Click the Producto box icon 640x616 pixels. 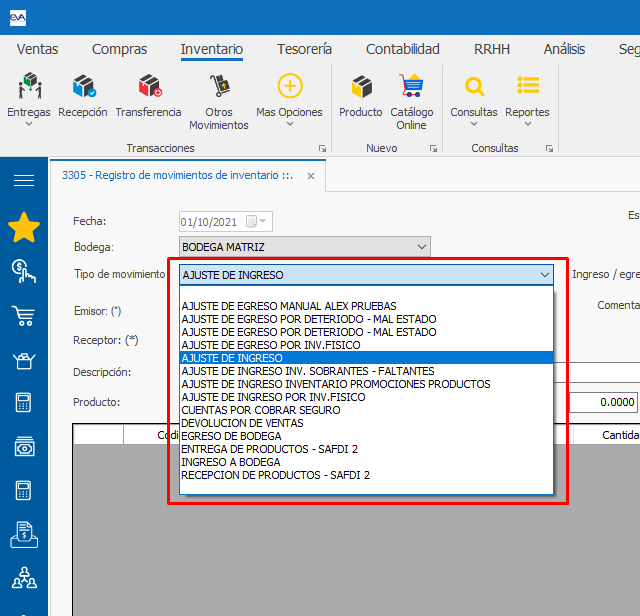click(360, 88)
